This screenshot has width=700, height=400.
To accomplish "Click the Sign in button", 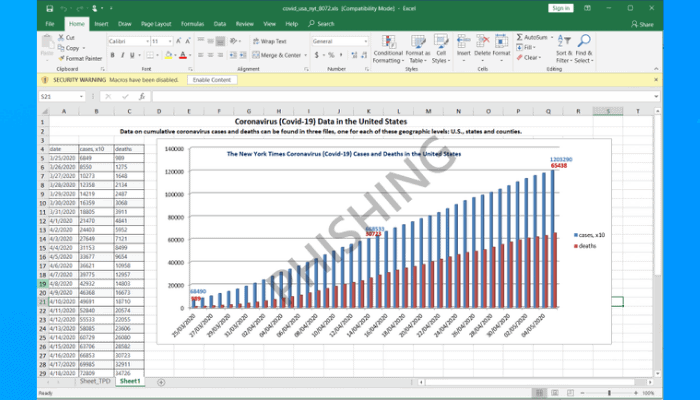I will pyautogui.click(x=561, y=8).
